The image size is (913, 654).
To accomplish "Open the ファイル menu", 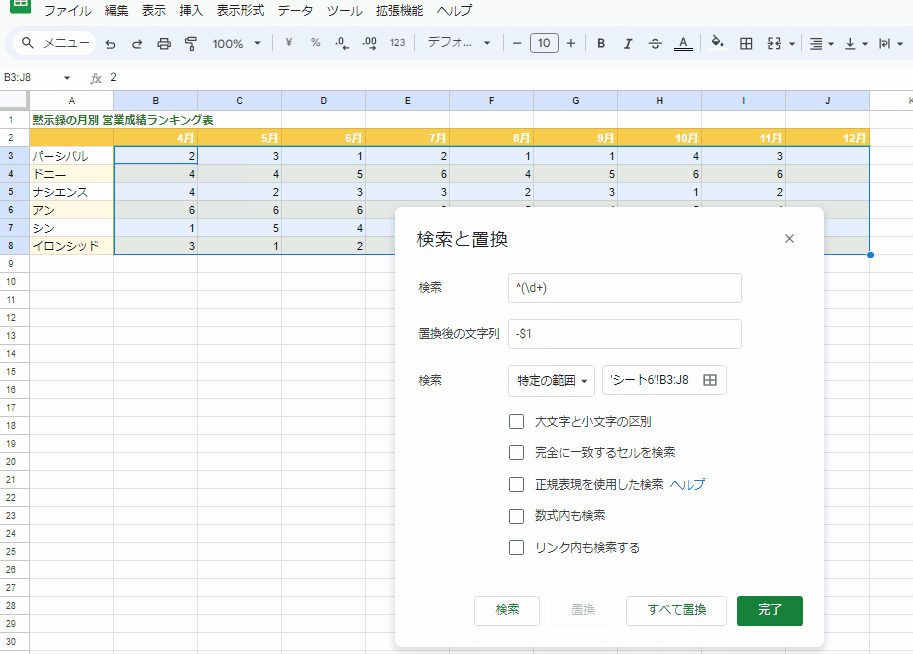I will pyautogui.click(x=68, y=10).
